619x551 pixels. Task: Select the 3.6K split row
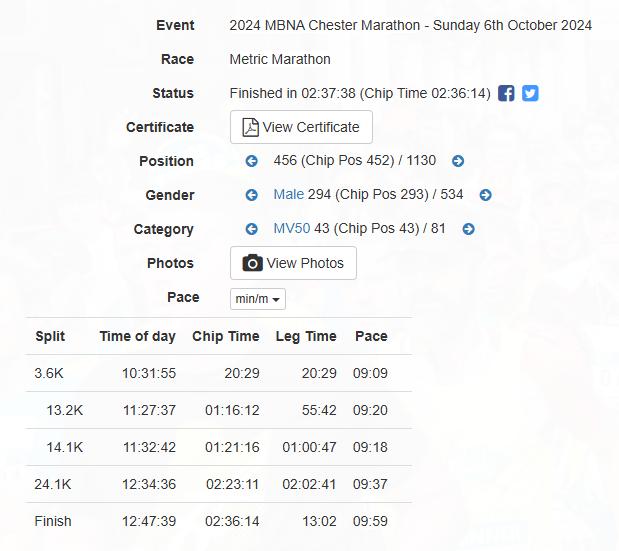click(219, 373)
